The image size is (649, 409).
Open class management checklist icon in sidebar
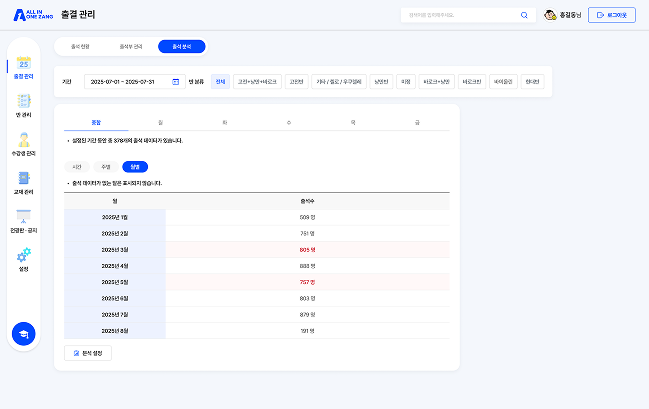tap(24, 101)
